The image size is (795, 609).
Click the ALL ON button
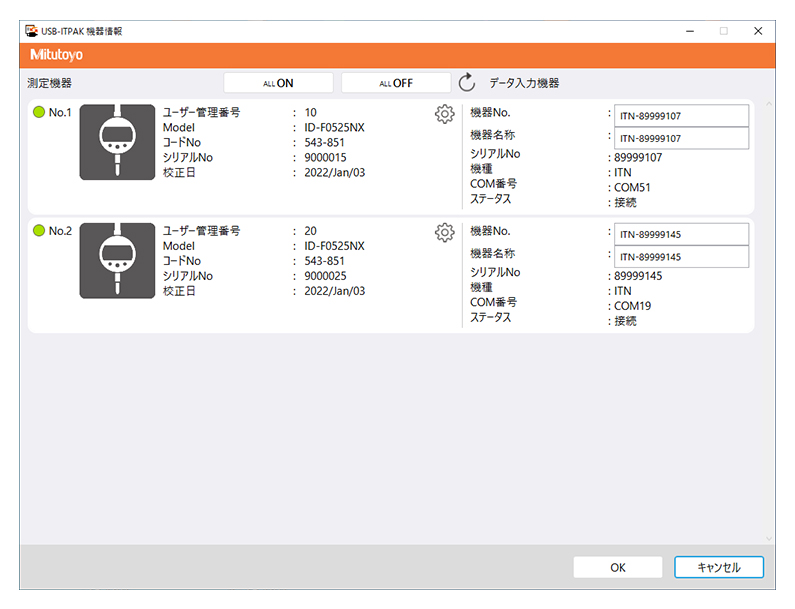point(278,83)
